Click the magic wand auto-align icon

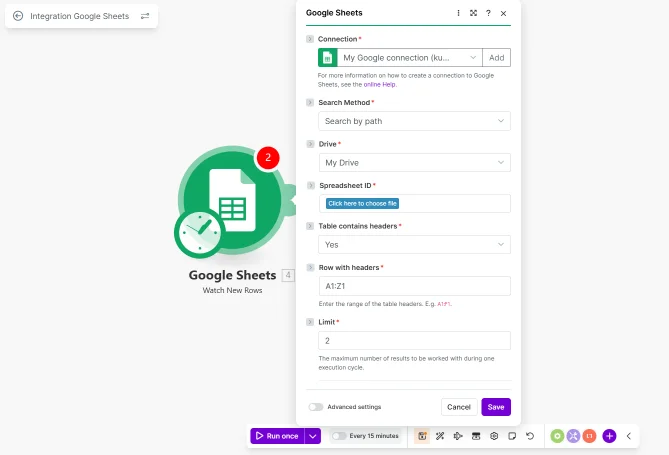click(x=440, y=436)
